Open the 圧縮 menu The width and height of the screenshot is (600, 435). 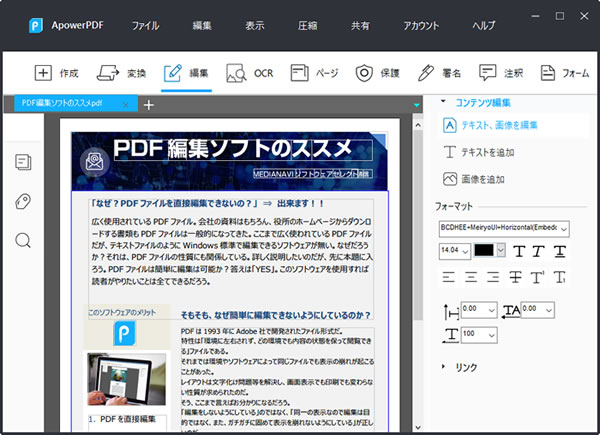pyautogui.click(x=307, y=26)
